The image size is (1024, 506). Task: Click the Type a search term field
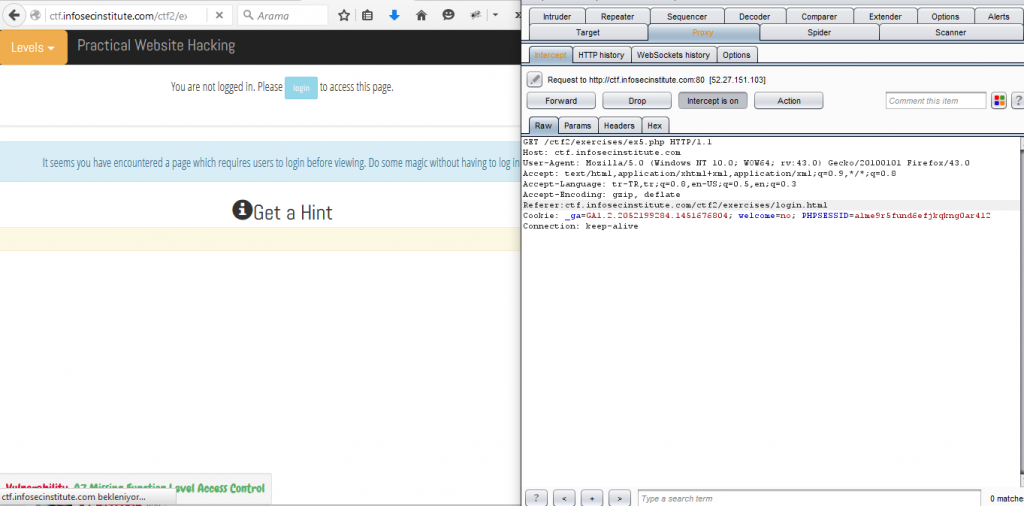pyautogui.click(x=808, y=498)
